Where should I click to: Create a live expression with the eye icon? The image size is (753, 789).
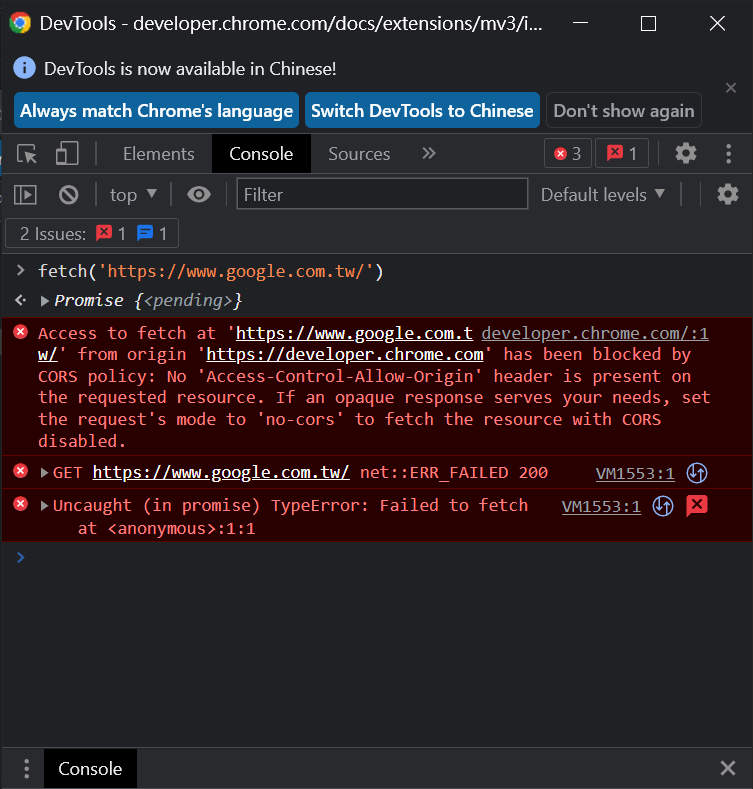[199, 194]
